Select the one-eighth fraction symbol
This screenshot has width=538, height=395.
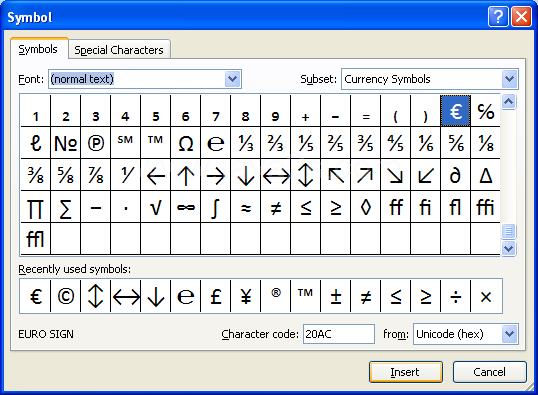coord(486,143)
